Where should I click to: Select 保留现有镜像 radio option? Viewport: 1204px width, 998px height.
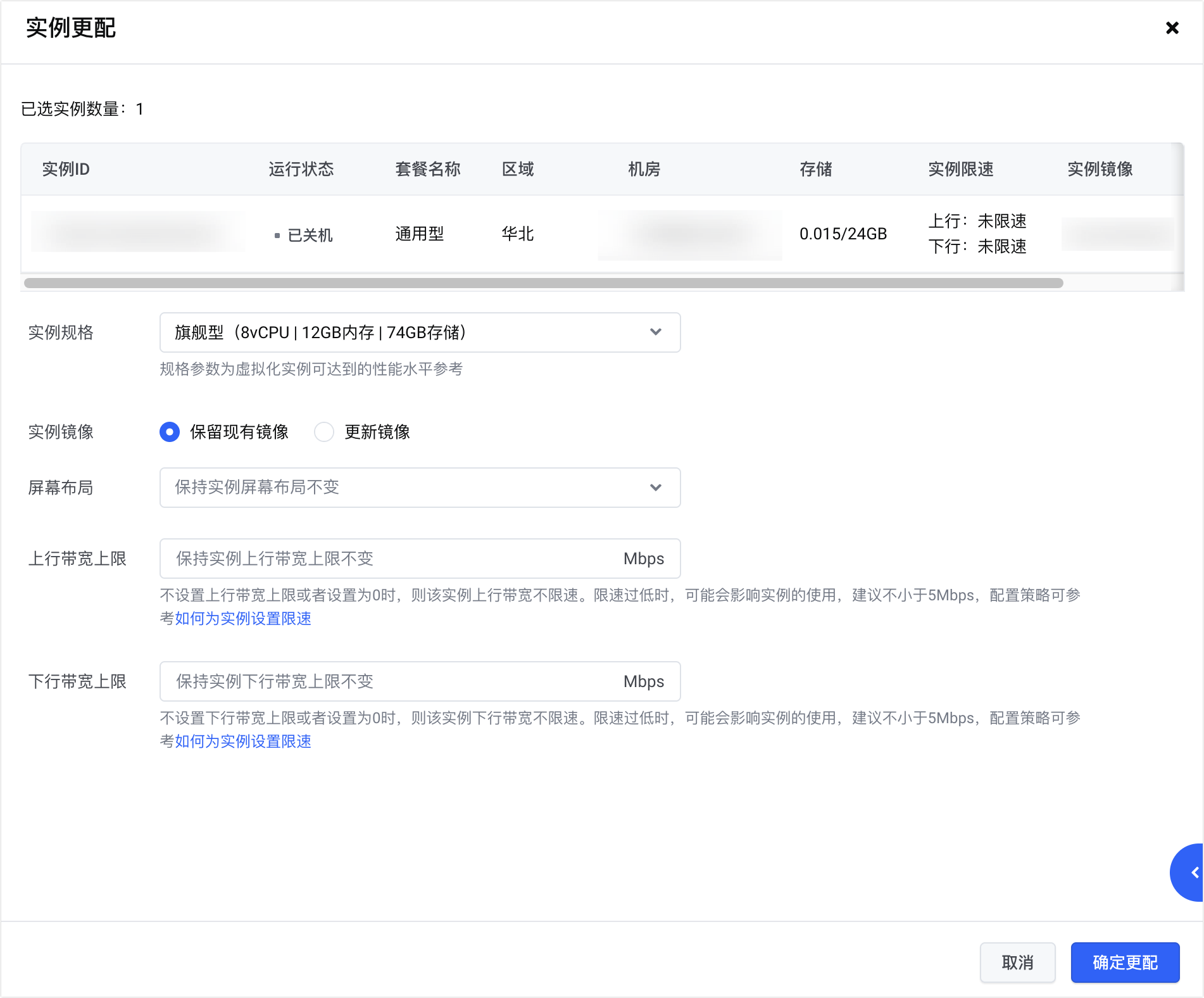tap(170, 432)
